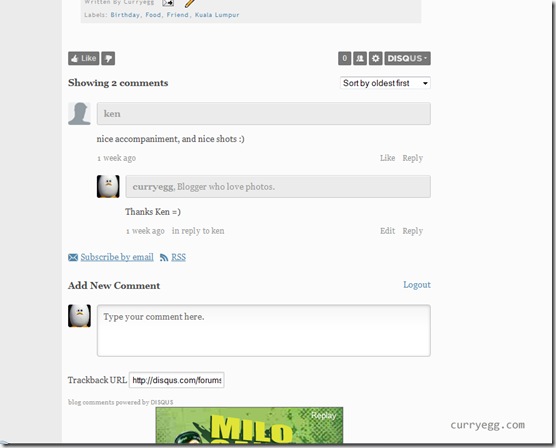
Task: Click the Subscribe by email envelope icon
Action: [x=73, y=257]
